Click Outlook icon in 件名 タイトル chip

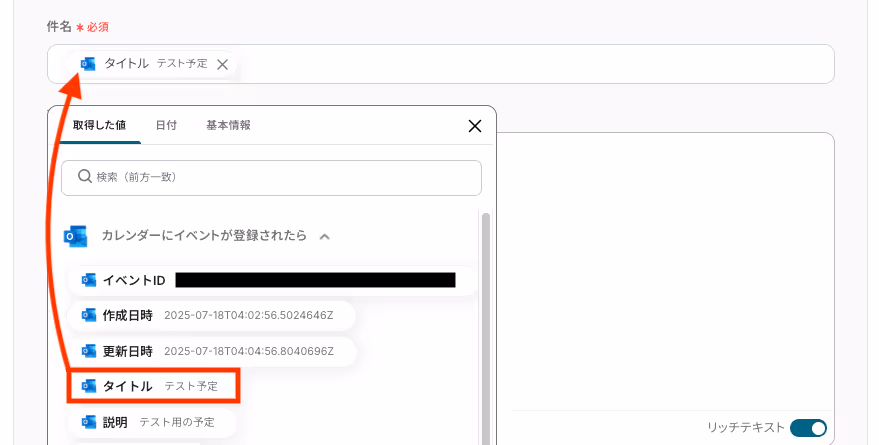coord(88,64)
